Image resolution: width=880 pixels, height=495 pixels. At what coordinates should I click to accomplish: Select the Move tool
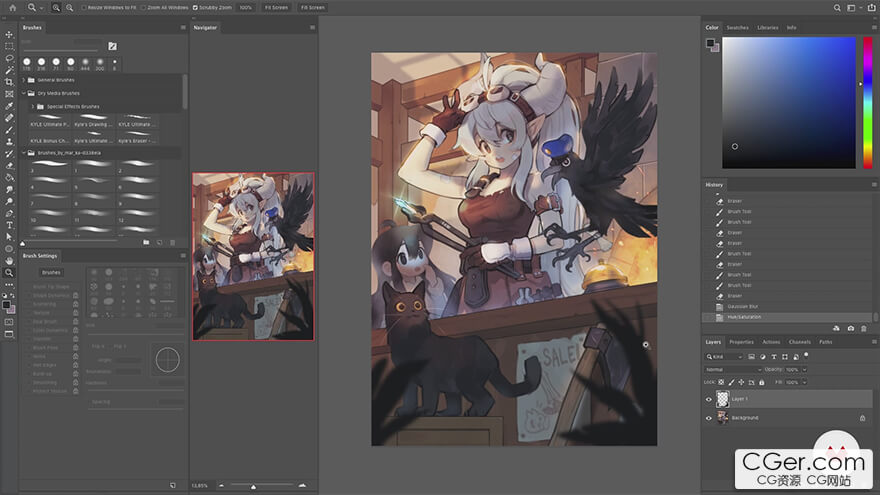[x=9, y=34]
